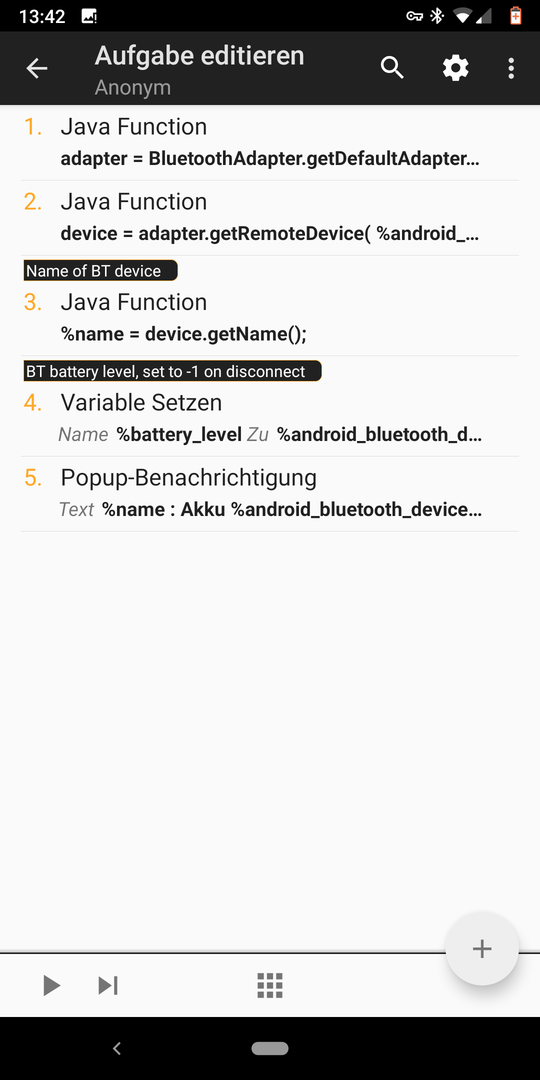The image size is (540, 1080).
Task: Tap the 'Name of BT device' label
Action: (x=101, y=271)
